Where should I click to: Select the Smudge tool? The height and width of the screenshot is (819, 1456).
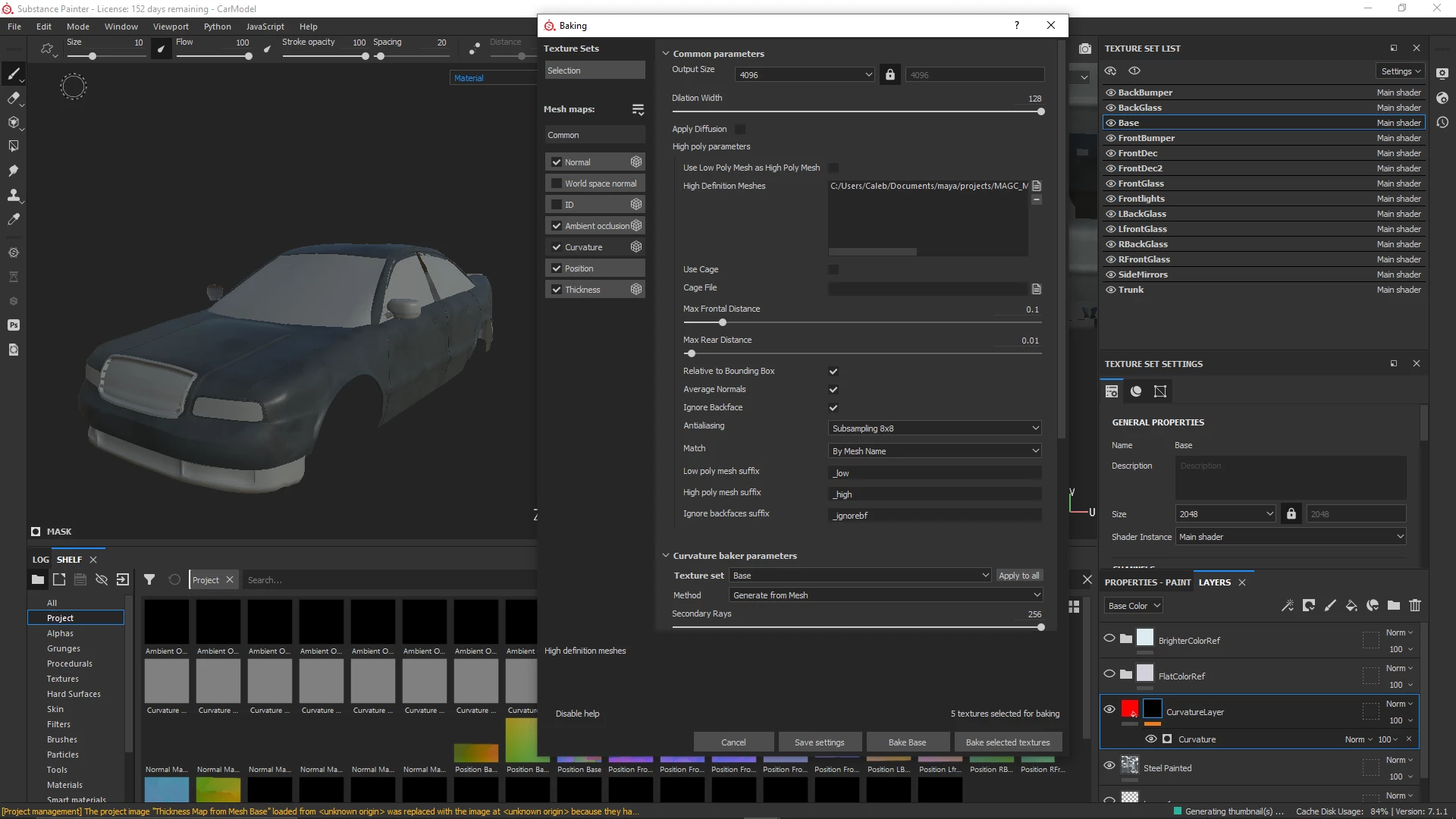[x=13, y=171]
